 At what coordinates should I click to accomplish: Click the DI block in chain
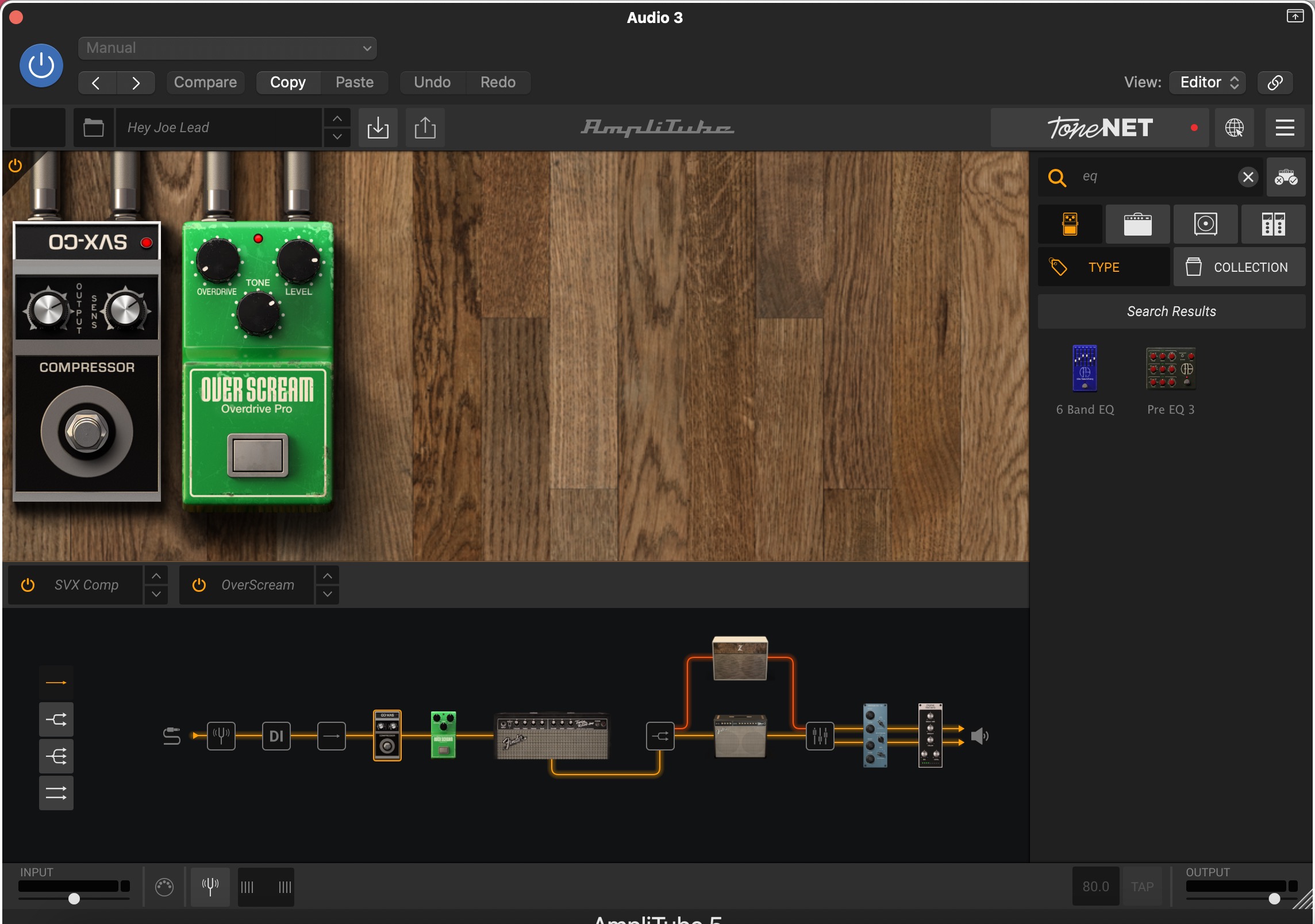[x=276, y=736]
